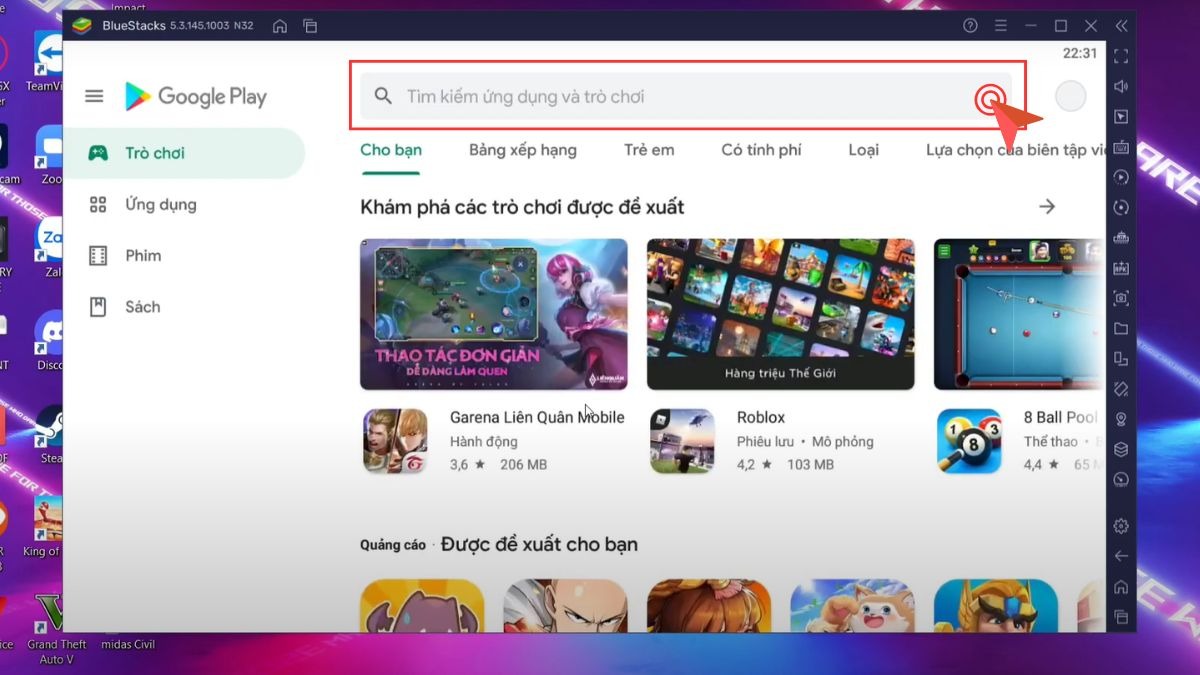Click heading Khám phá các trò chơi được đề xuất

pos(522,207)
